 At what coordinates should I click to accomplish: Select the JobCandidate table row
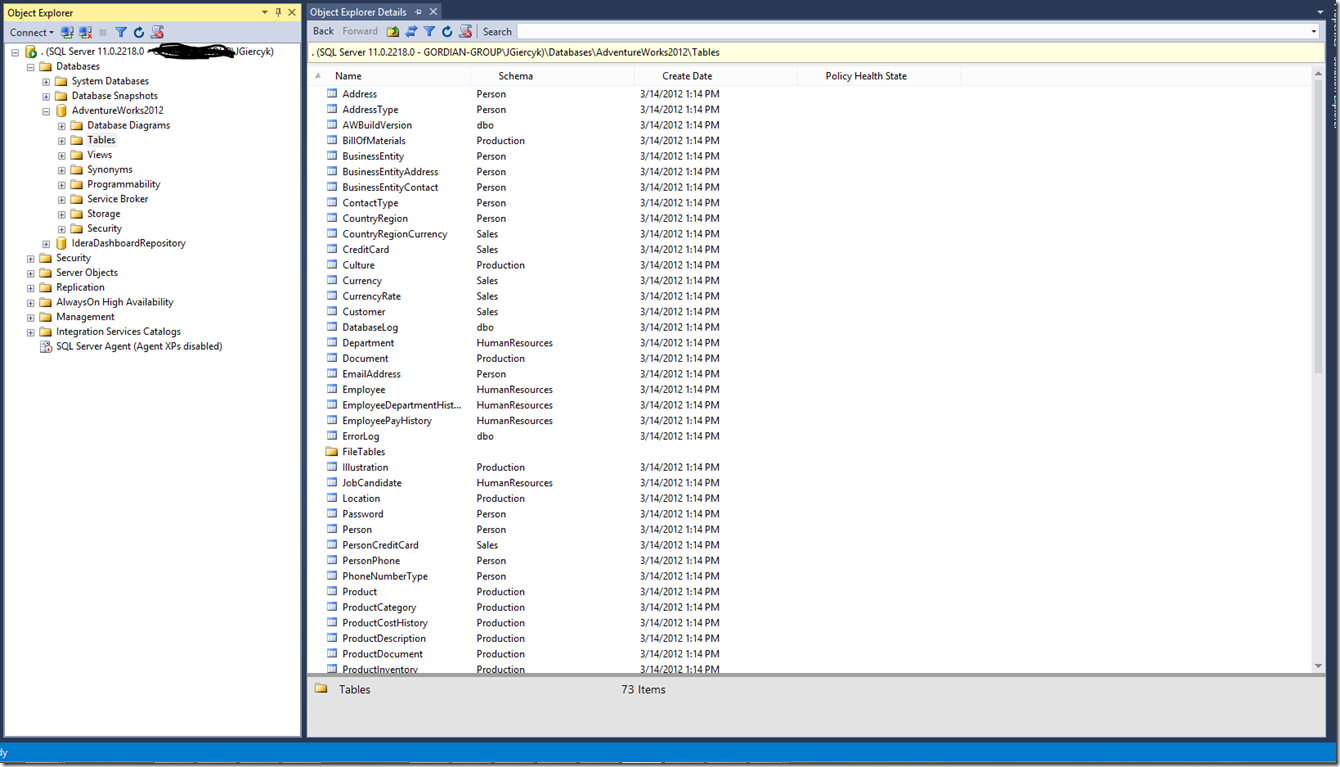tap(640, 483)
